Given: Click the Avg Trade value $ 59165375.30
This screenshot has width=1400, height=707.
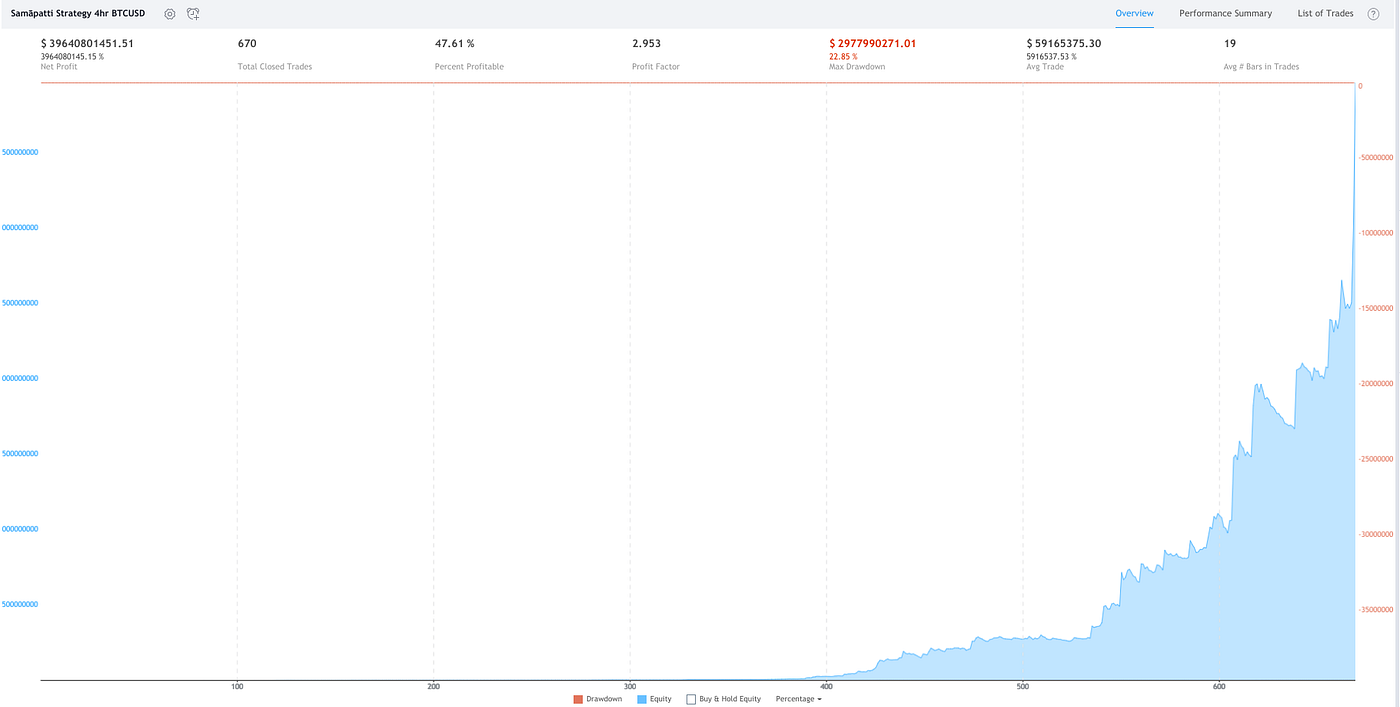Looking at the screenshot, I should 1064,43.
